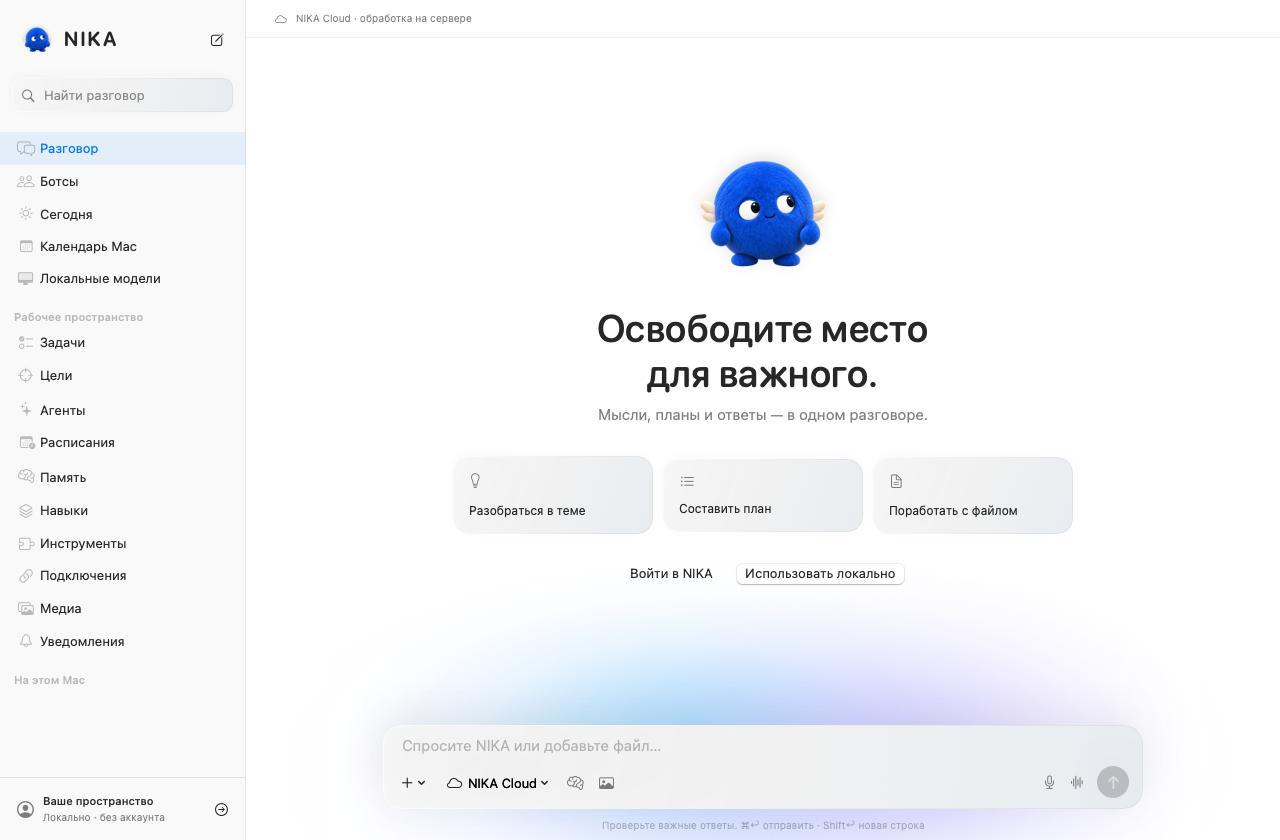The height and width of the screenshot is (840, 1280).
Task: Select Подключения in the sidebar
Action: (x=122, y=575)
